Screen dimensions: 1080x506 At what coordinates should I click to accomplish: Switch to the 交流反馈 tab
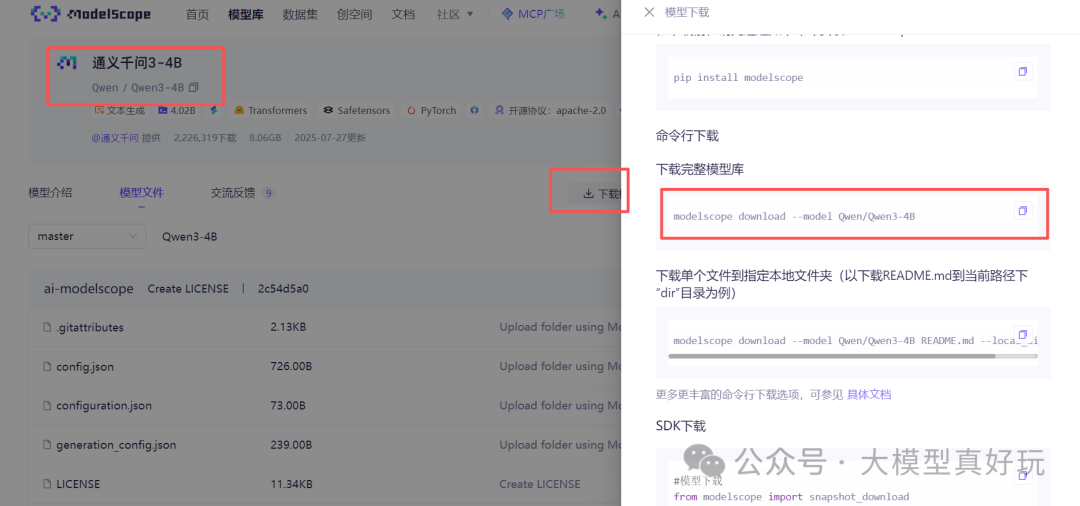tap(243, 193)
